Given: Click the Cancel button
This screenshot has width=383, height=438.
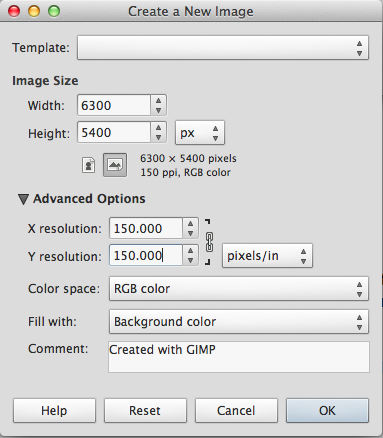Looking at the screenshot, I should click(236, 410).
